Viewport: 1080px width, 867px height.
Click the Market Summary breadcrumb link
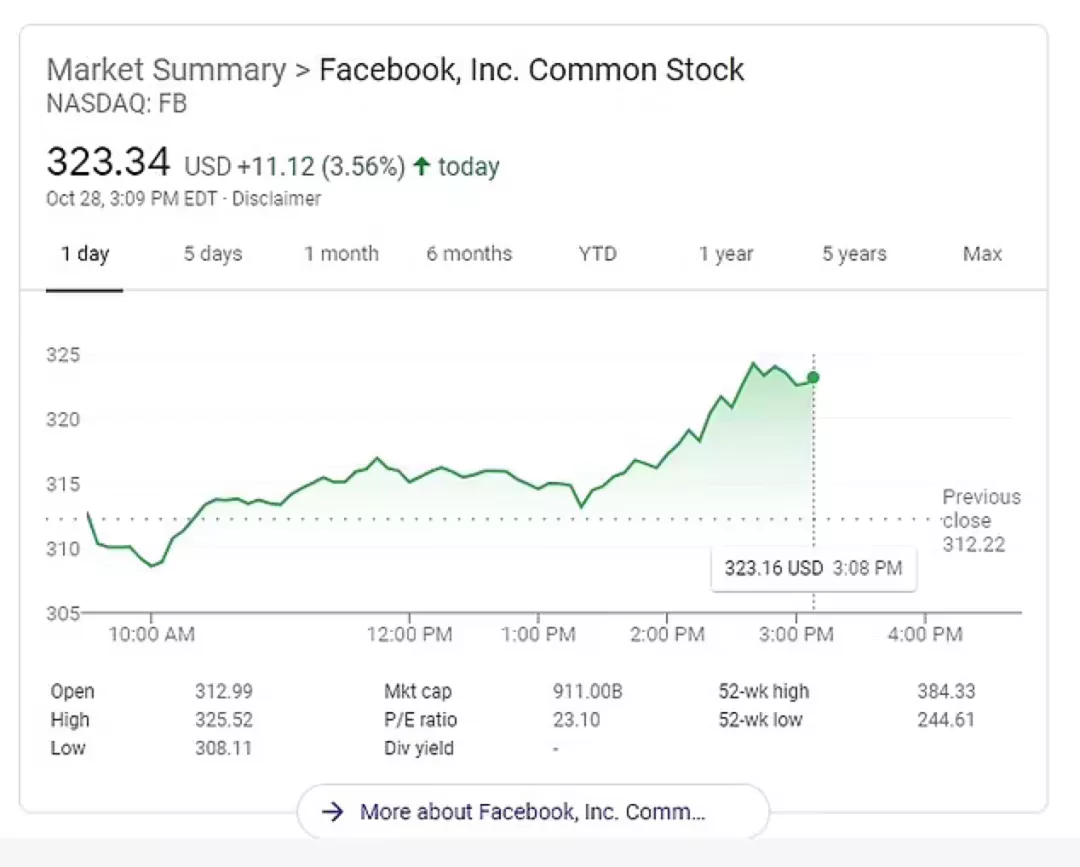click(166, 70)
